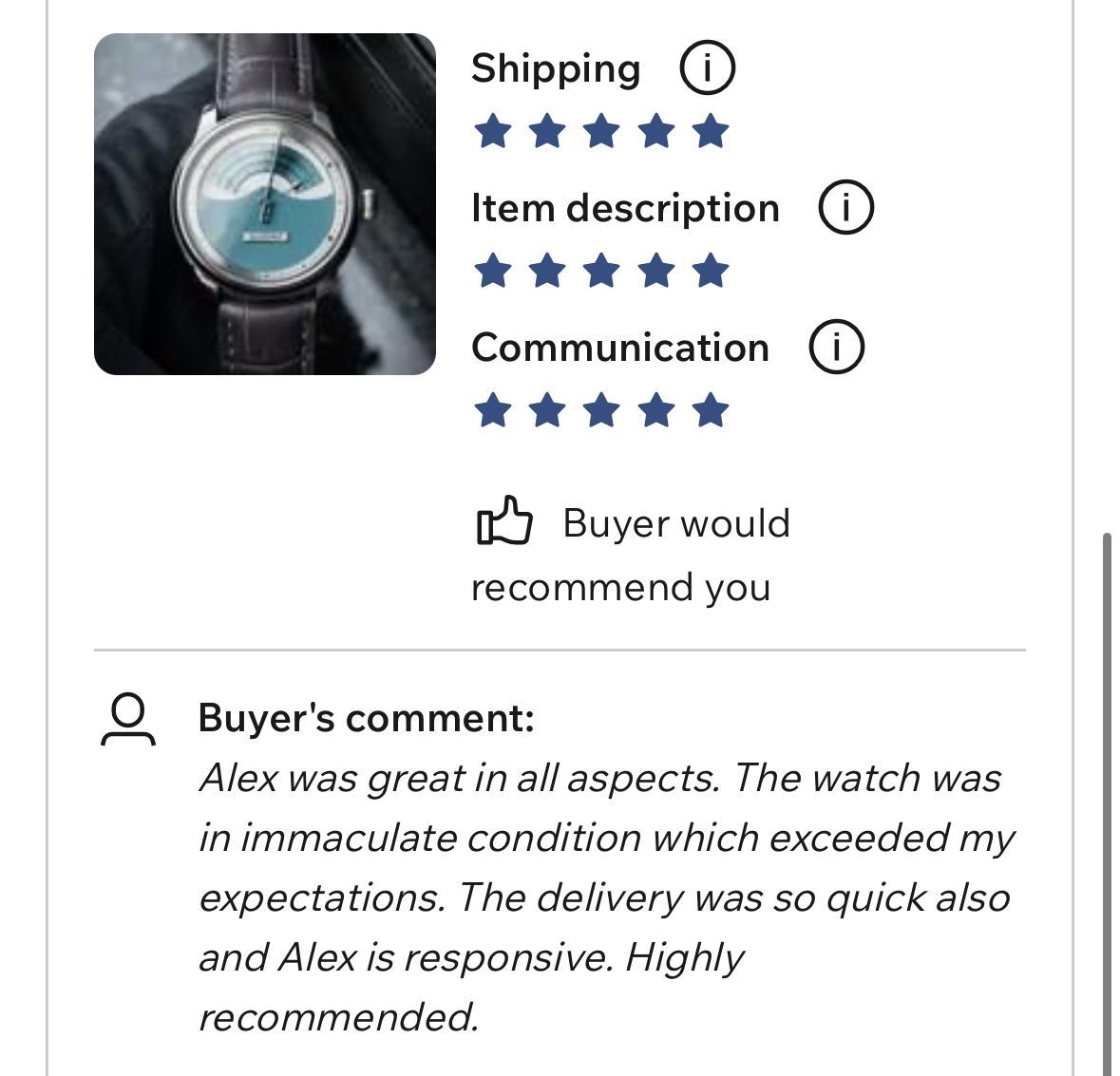Image resolution: width=1120 pixels, height=1076 pixels.
Task: Select the first star under Shipping
Action: click(x=492, y=131)
